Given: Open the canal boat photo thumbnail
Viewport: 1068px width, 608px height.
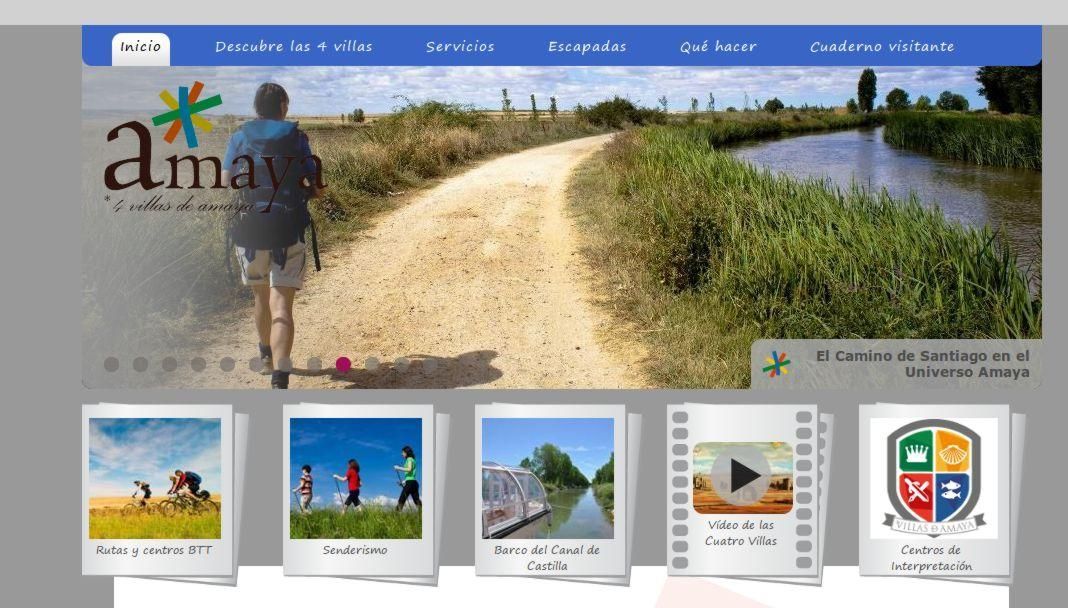Looking at the screenshot, I should click(x=548, y=479).
